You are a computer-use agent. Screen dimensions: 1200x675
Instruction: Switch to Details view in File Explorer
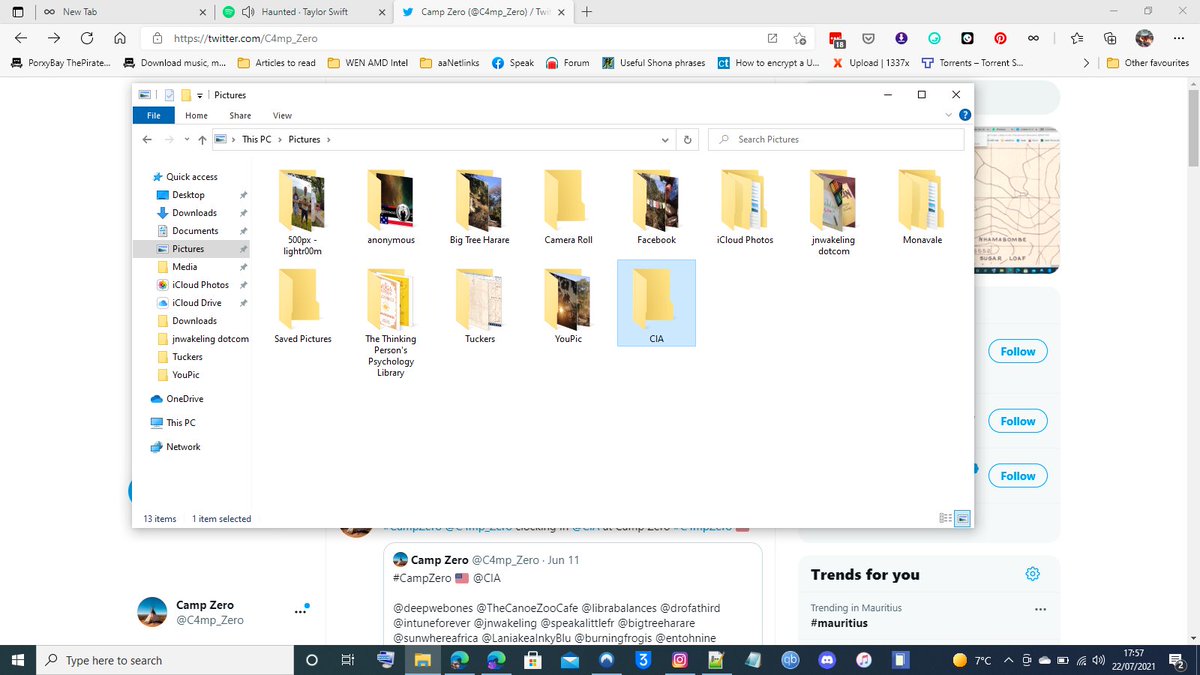944,518
